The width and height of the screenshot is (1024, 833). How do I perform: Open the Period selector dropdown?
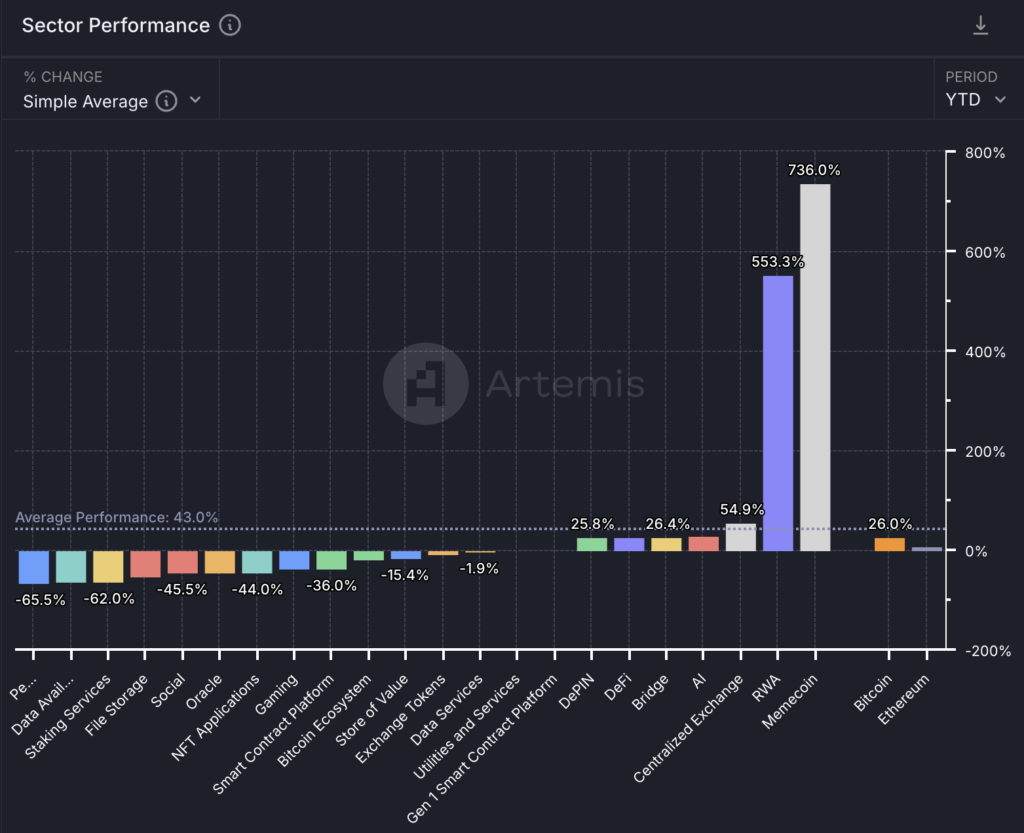point(975,100)
